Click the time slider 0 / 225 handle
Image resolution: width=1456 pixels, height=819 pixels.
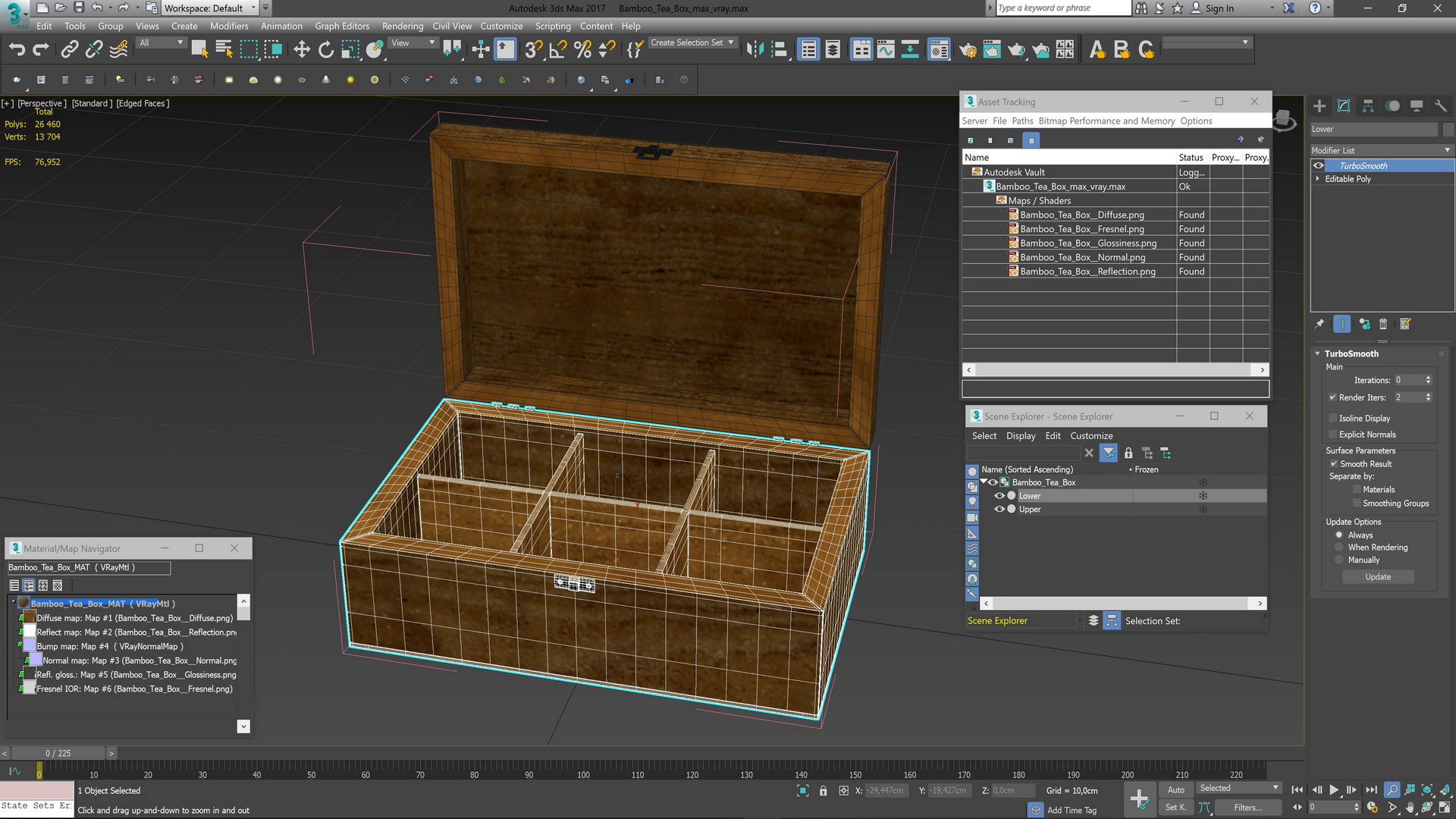(58, 754)
